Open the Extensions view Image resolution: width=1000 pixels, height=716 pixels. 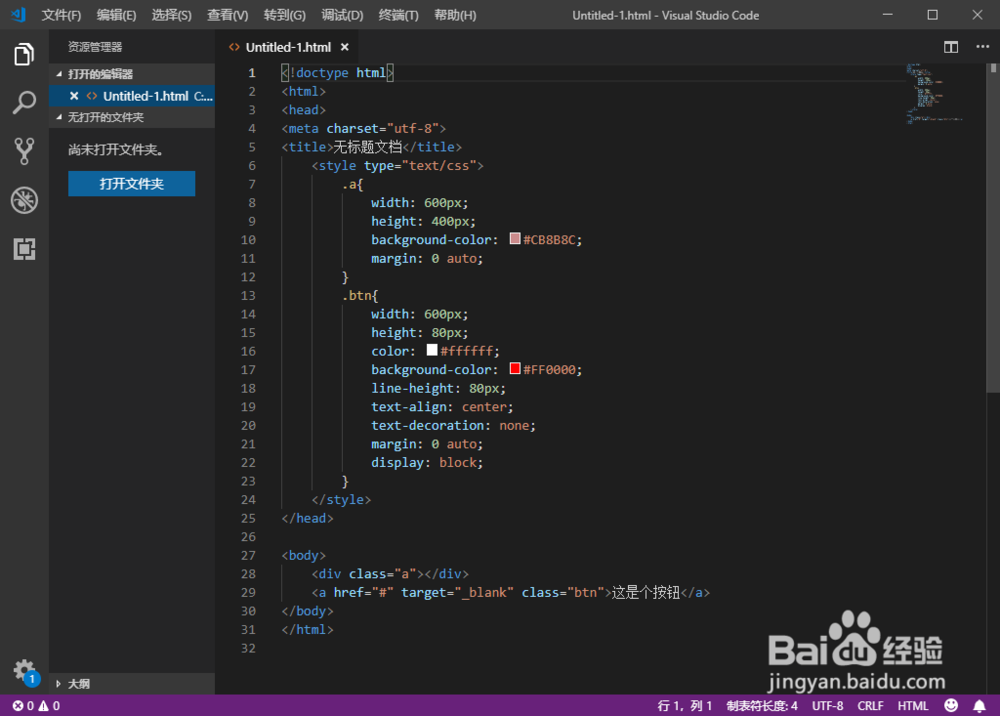[x=24, y=249]
